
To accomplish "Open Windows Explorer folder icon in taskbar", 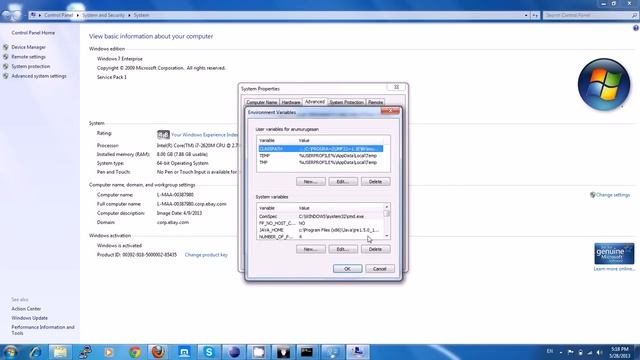I will tap(60, 352).
